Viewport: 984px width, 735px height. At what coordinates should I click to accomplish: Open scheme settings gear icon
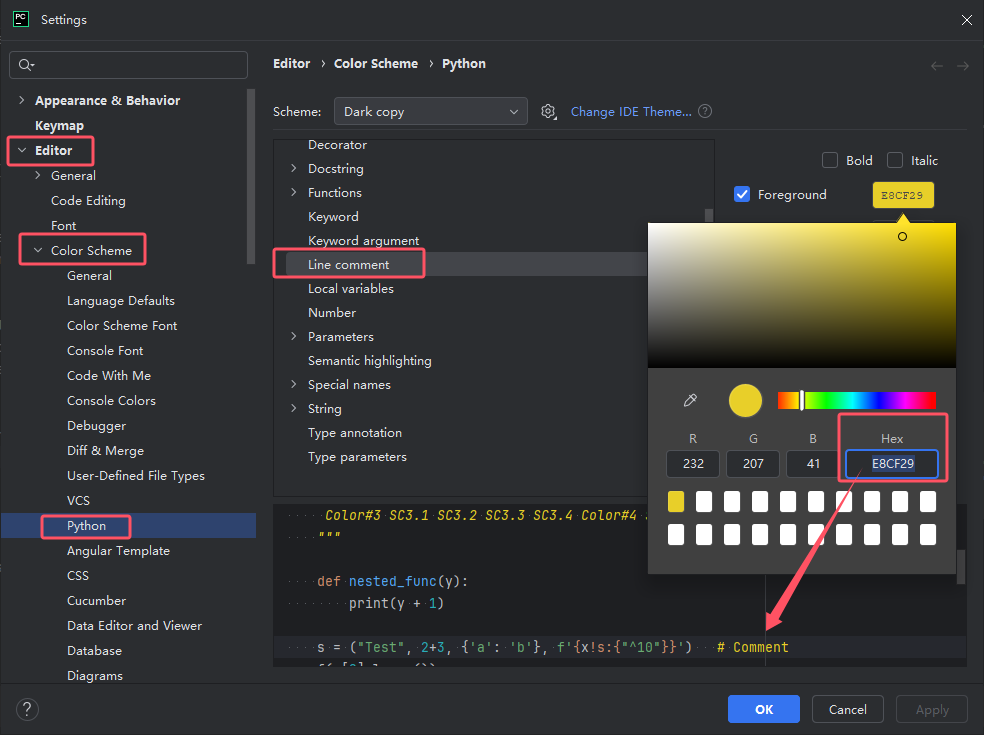pyautogui.click(x=548, y=112)
